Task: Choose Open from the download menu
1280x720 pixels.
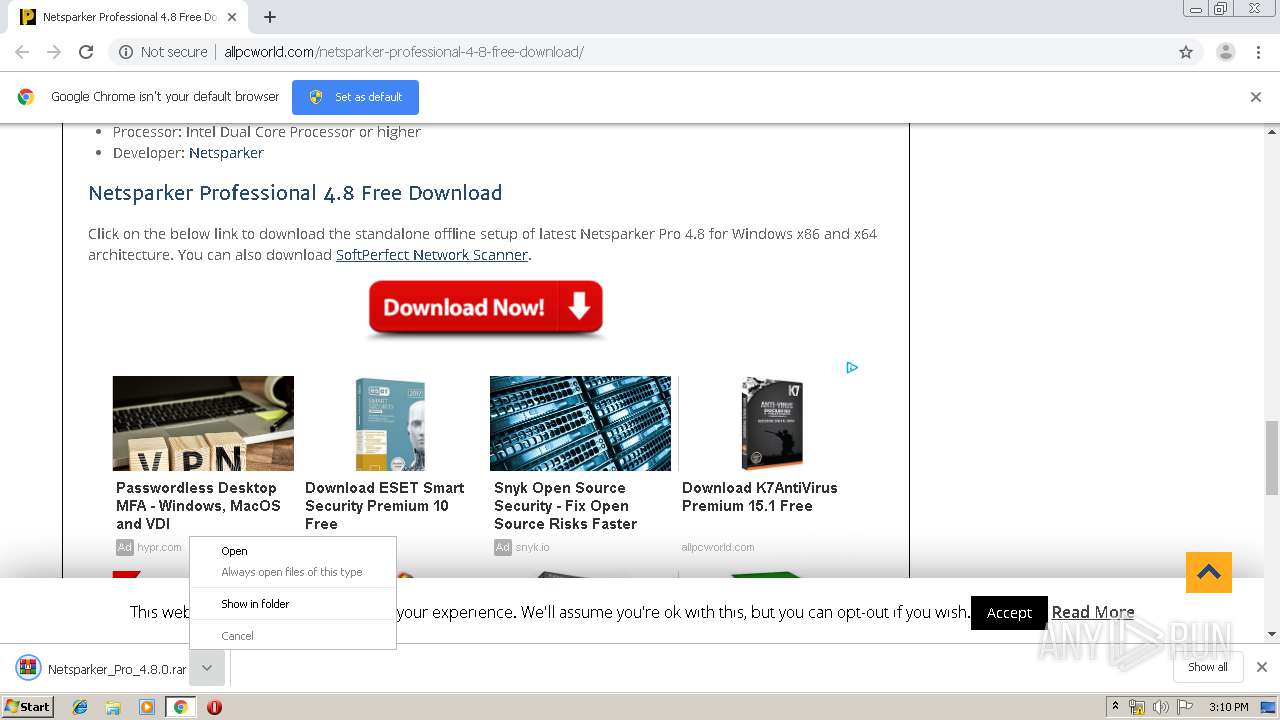Action: coord(293,551)
